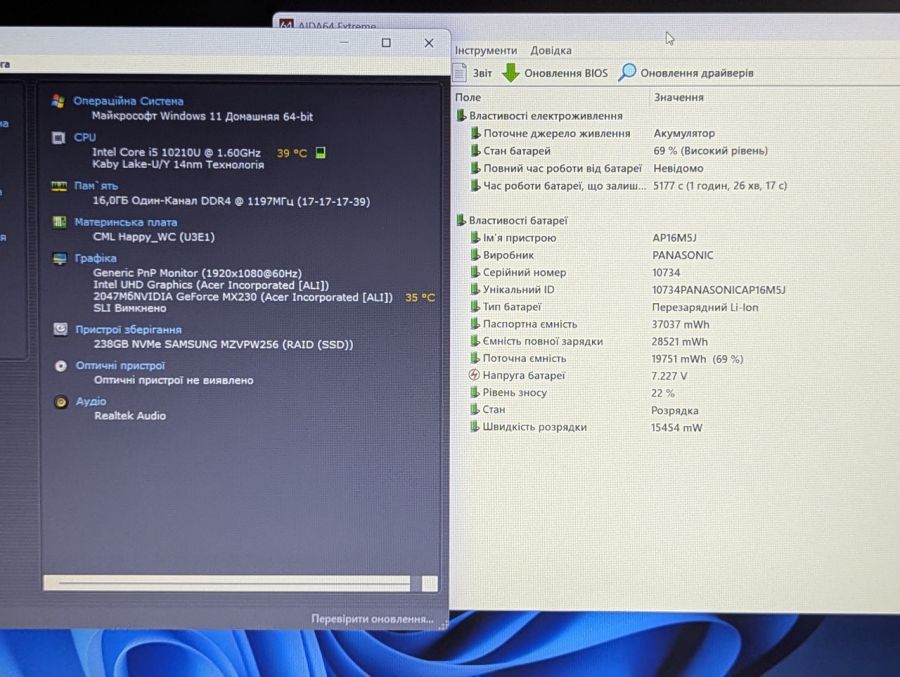
Task: Click the magnifier driver update icon
Action: (627, 72)
